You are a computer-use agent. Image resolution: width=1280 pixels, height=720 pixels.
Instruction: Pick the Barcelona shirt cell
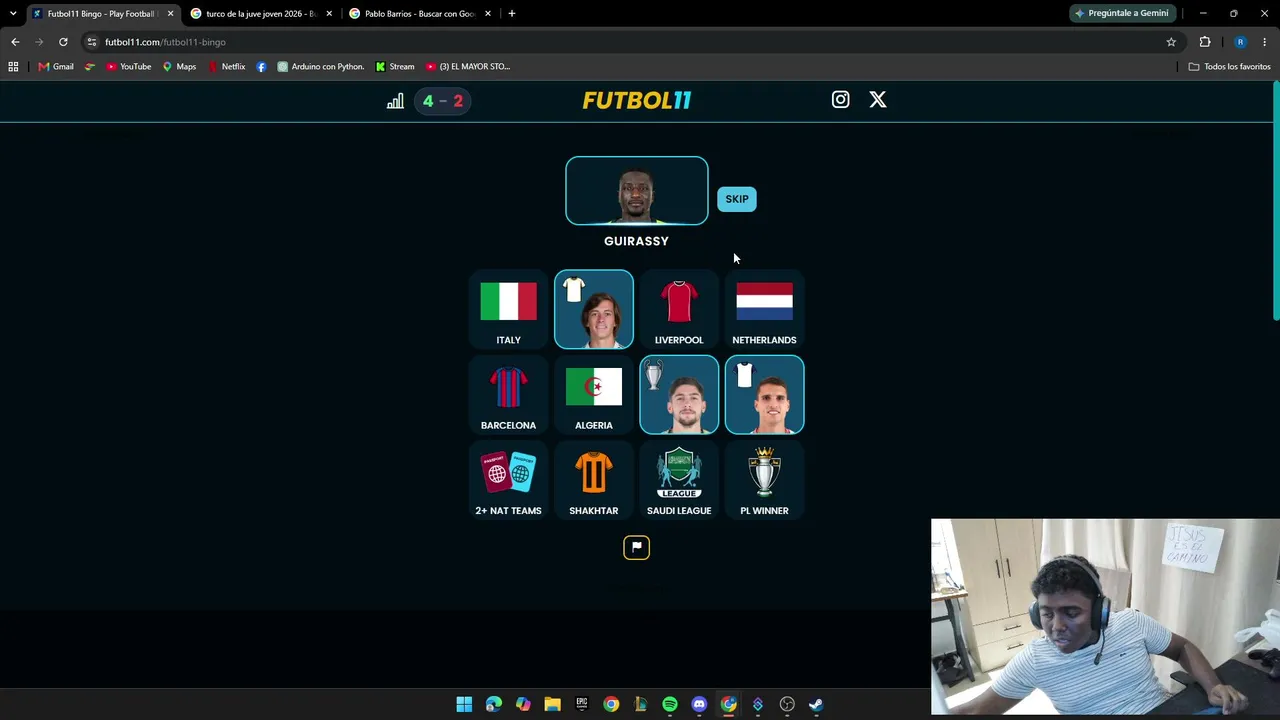tap(508, 395)
